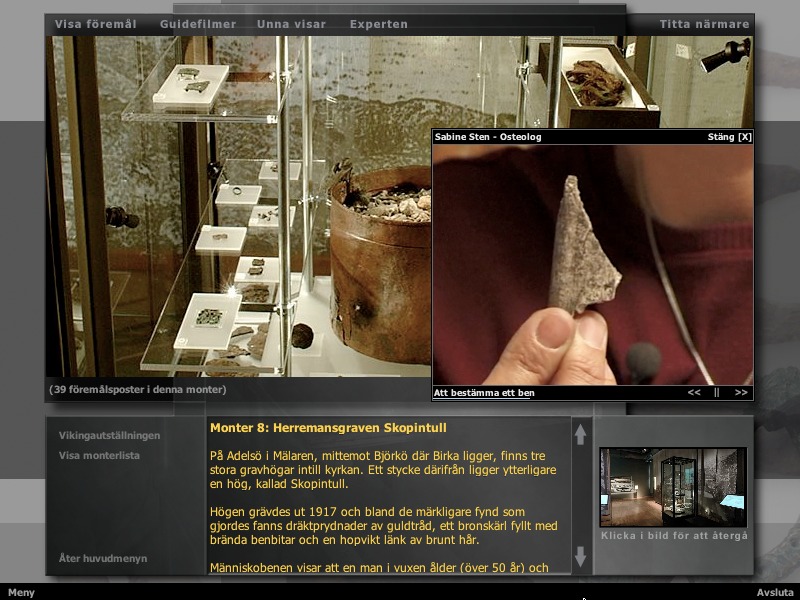The width and height of the screenshot is (800, 600).
Task: Return via Åter huvudmenyn
Action: [103, 559]
